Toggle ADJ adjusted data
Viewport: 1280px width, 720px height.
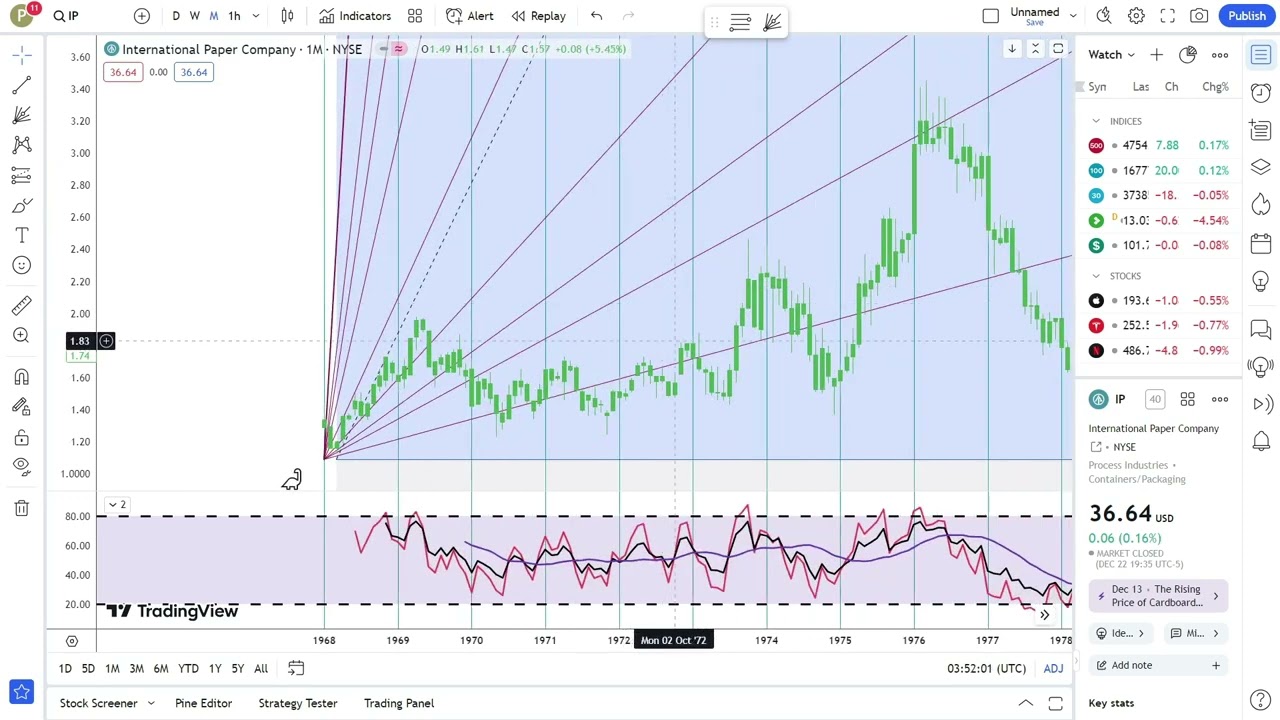[x=1053, y=668]
